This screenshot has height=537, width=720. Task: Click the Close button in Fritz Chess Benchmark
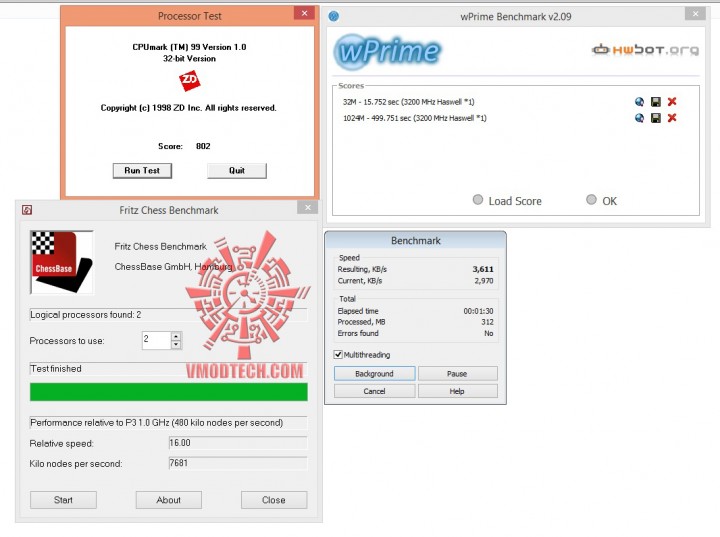click(x=274, y=500)
